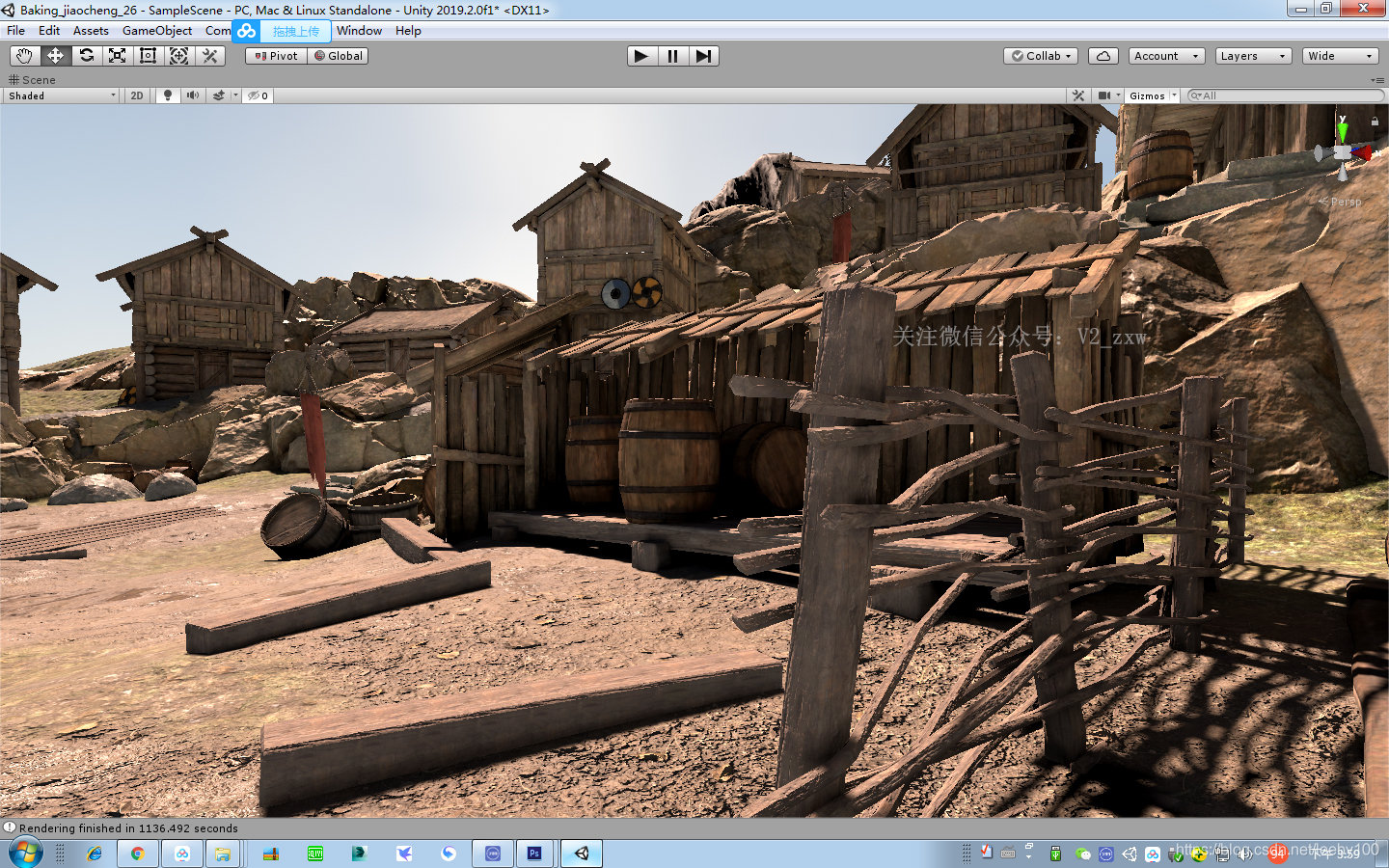Open the Collab dropdown
This screenshot has width=1389, height=868.
tap(1041, 56)
